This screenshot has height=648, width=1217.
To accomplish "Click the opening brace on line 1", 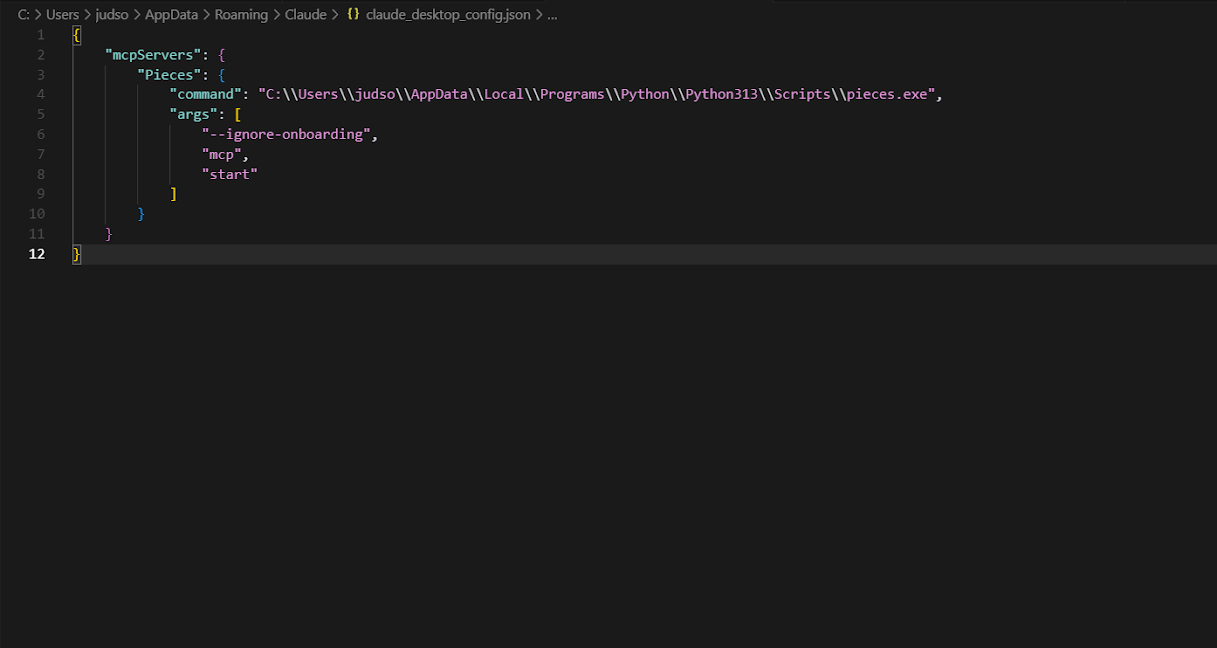I will 77,35.
